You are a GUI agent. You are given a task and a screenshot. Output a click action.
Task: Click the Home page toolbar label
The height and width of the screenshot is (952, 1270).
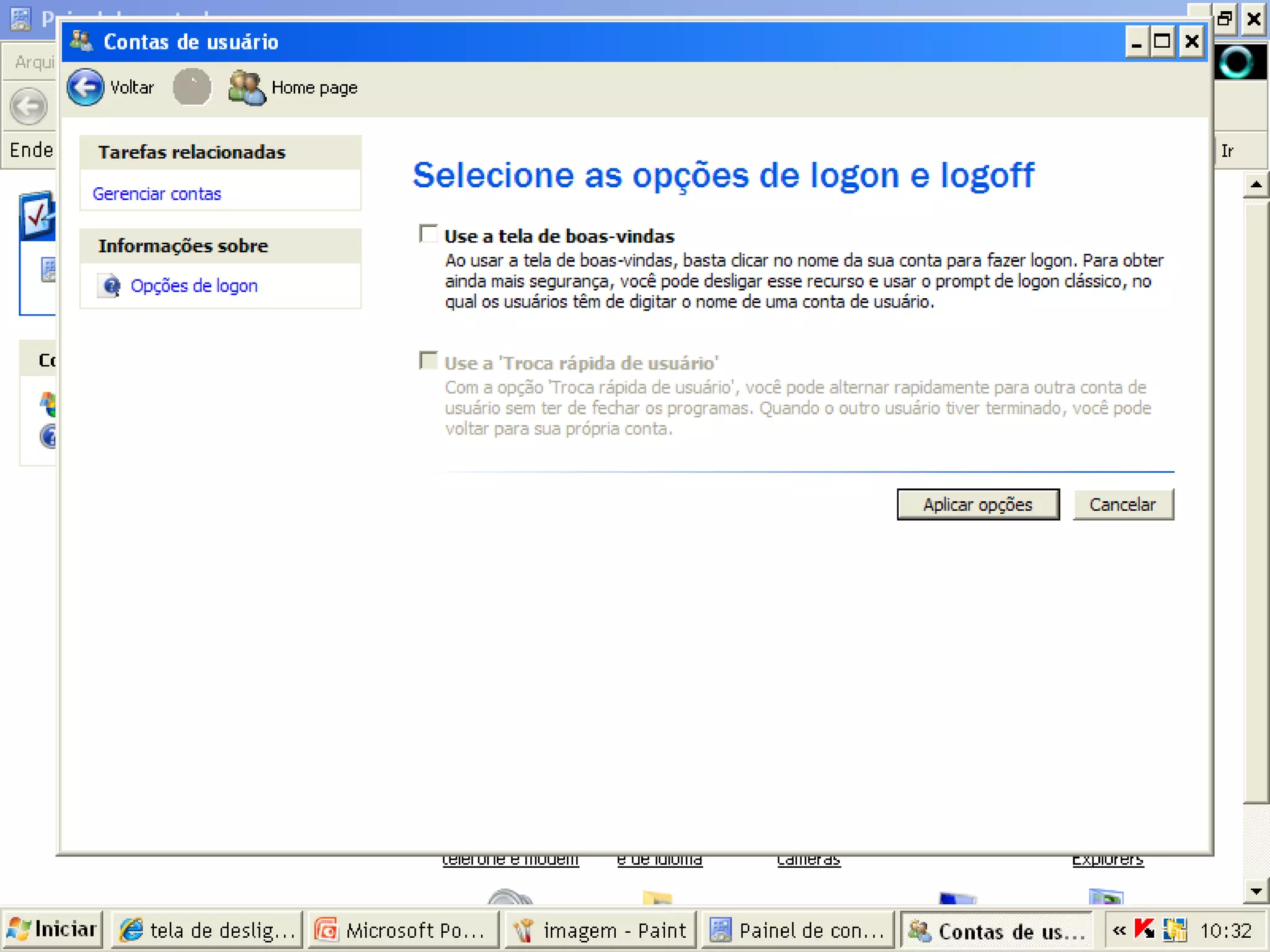click(x=314, y=87)
